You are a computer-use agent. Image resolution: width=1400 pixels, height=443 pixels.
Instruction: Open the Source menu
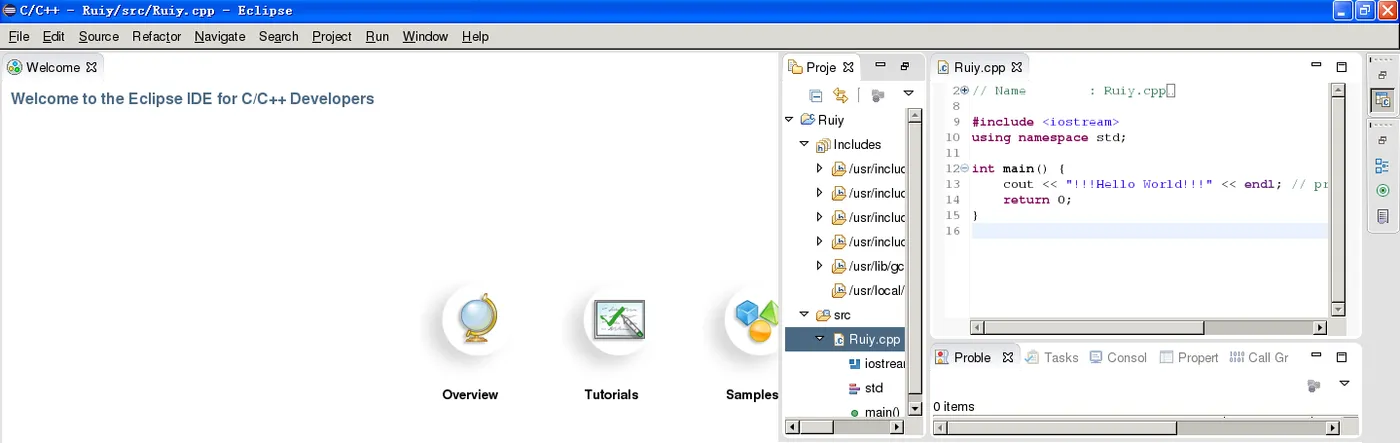pos(99,36)
